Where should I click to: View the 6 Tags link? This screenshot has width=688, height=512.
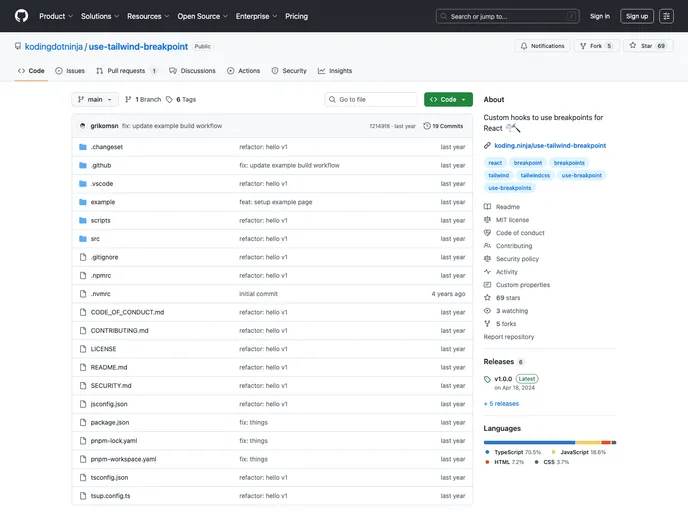click(x=181, y=100)
